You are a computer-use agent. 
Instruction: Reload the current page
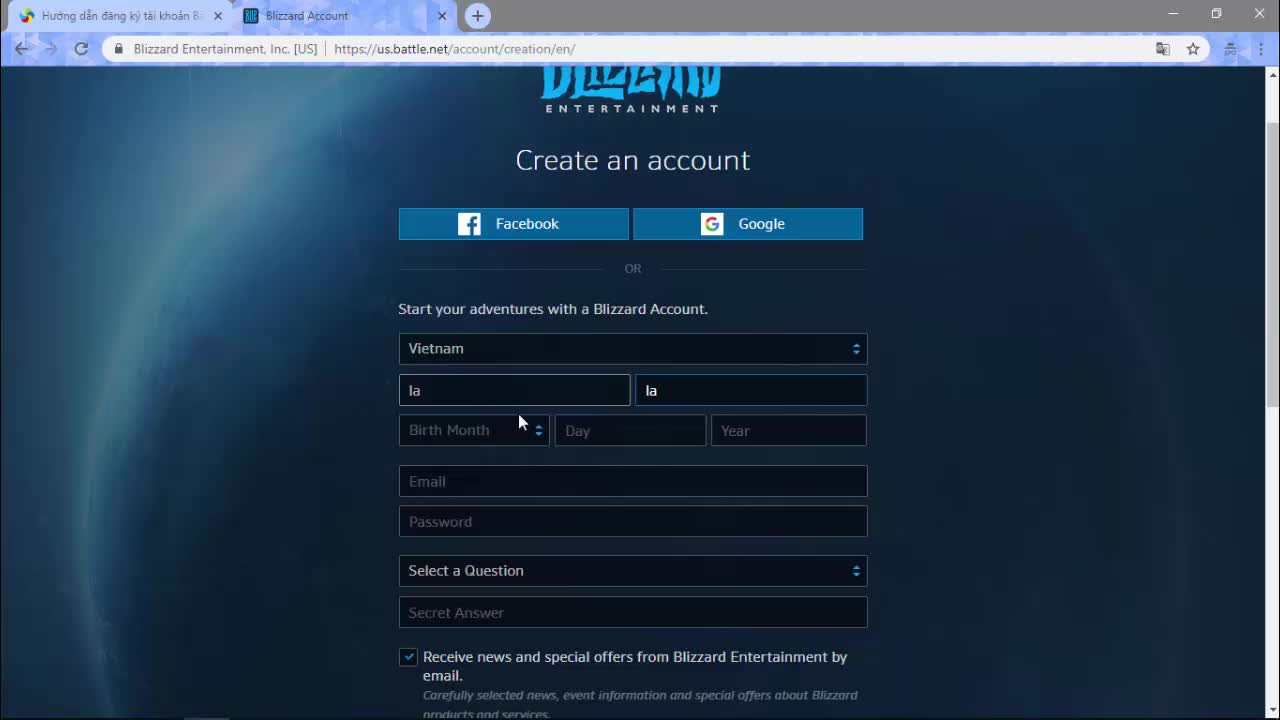81,49
